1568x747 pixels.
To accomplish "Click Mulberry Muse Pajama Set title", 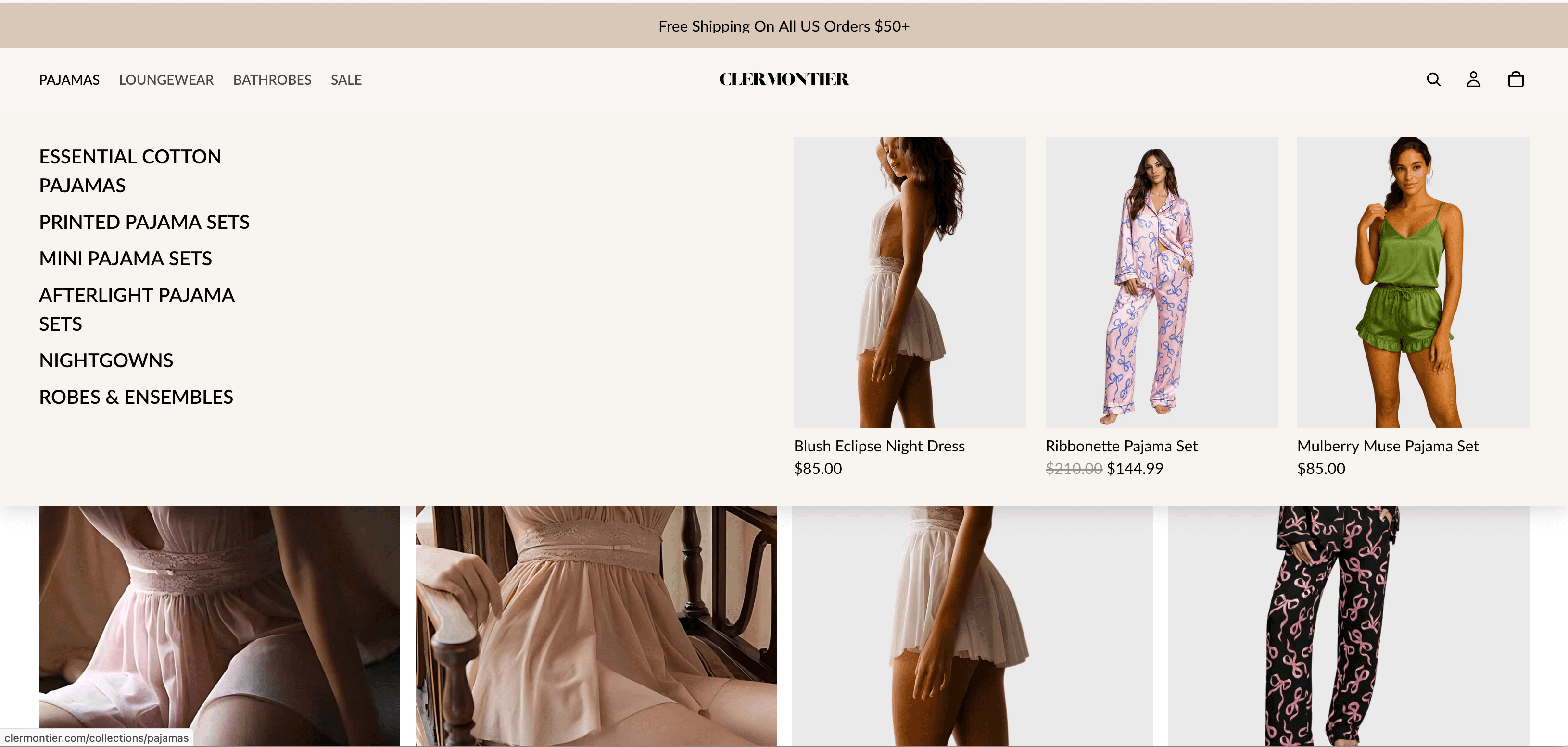I will 1387,446.
